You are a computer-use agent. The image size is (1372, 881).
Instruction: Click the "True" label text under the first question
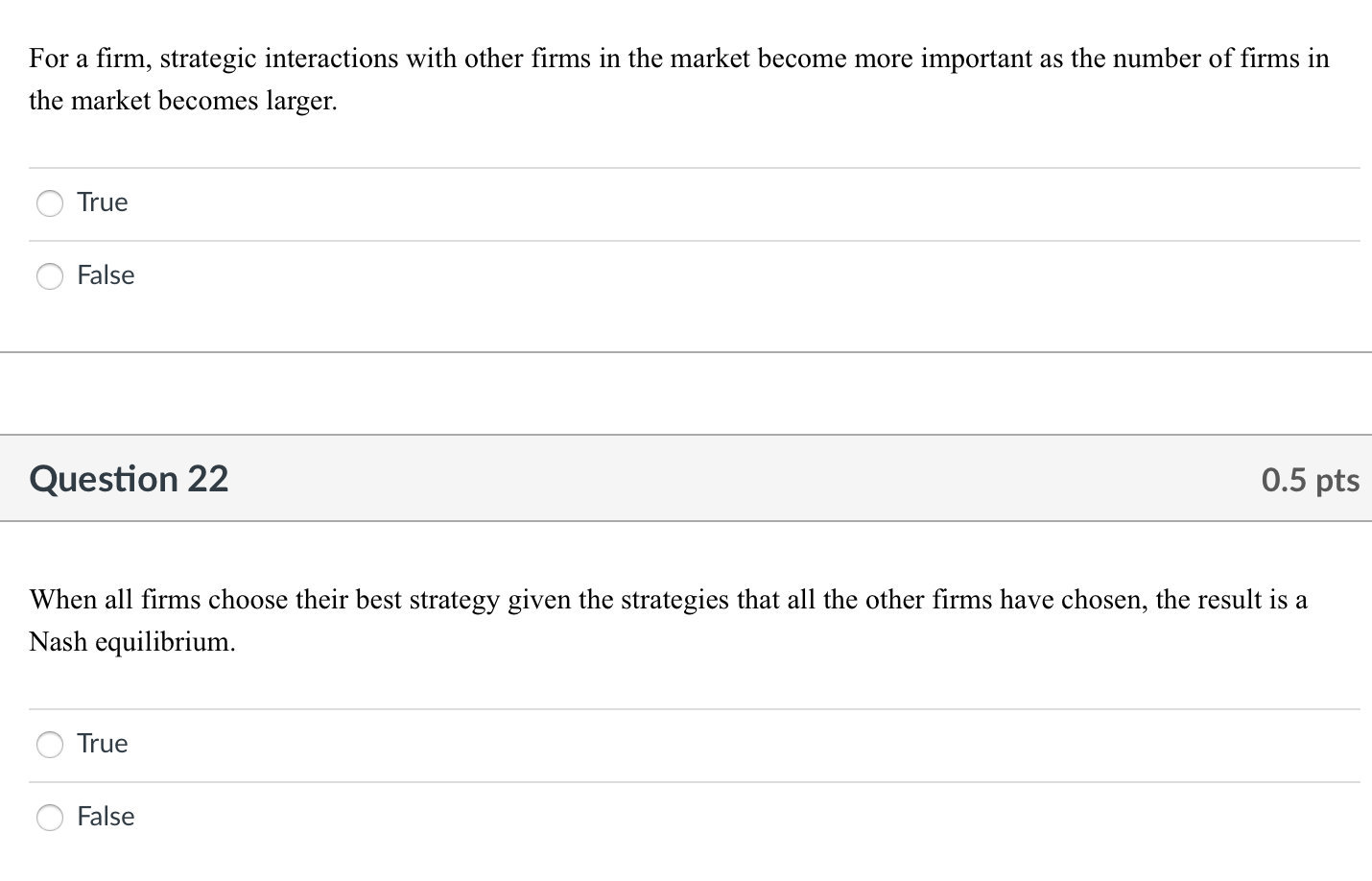click(103, 202)
